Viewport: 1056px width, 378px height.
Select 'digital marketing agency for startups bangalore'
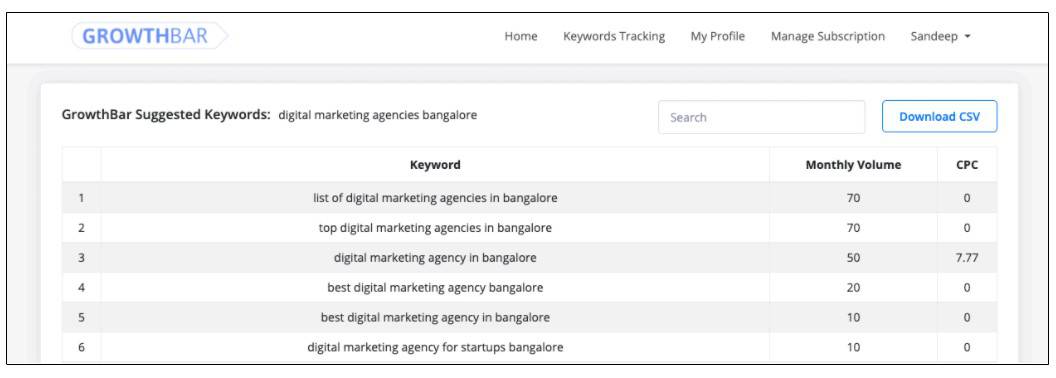tap(435, 348)
